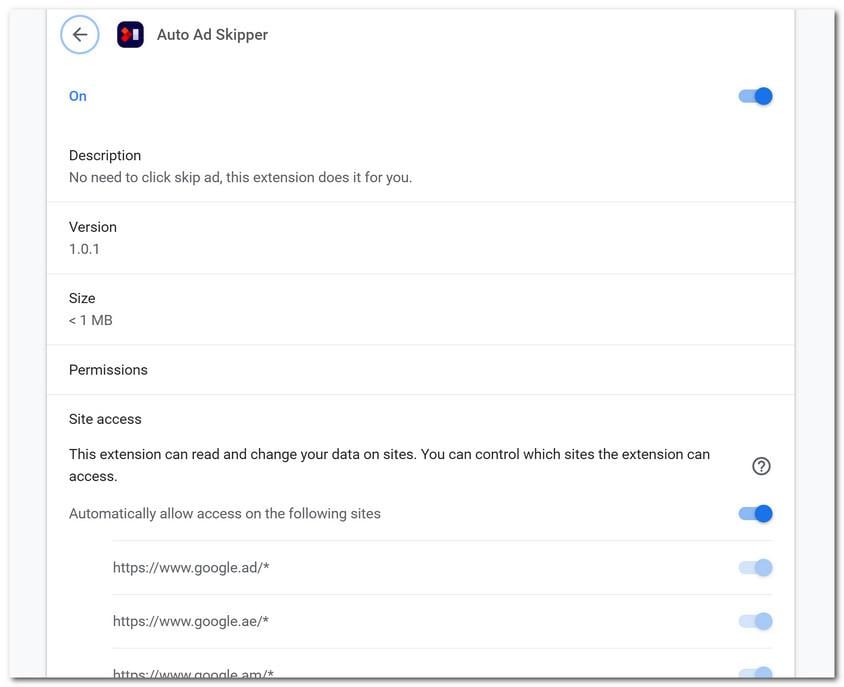Click the Auto Ad Skipper extension icon
Viewport: 844px width, 687px height.
point(130,35)
